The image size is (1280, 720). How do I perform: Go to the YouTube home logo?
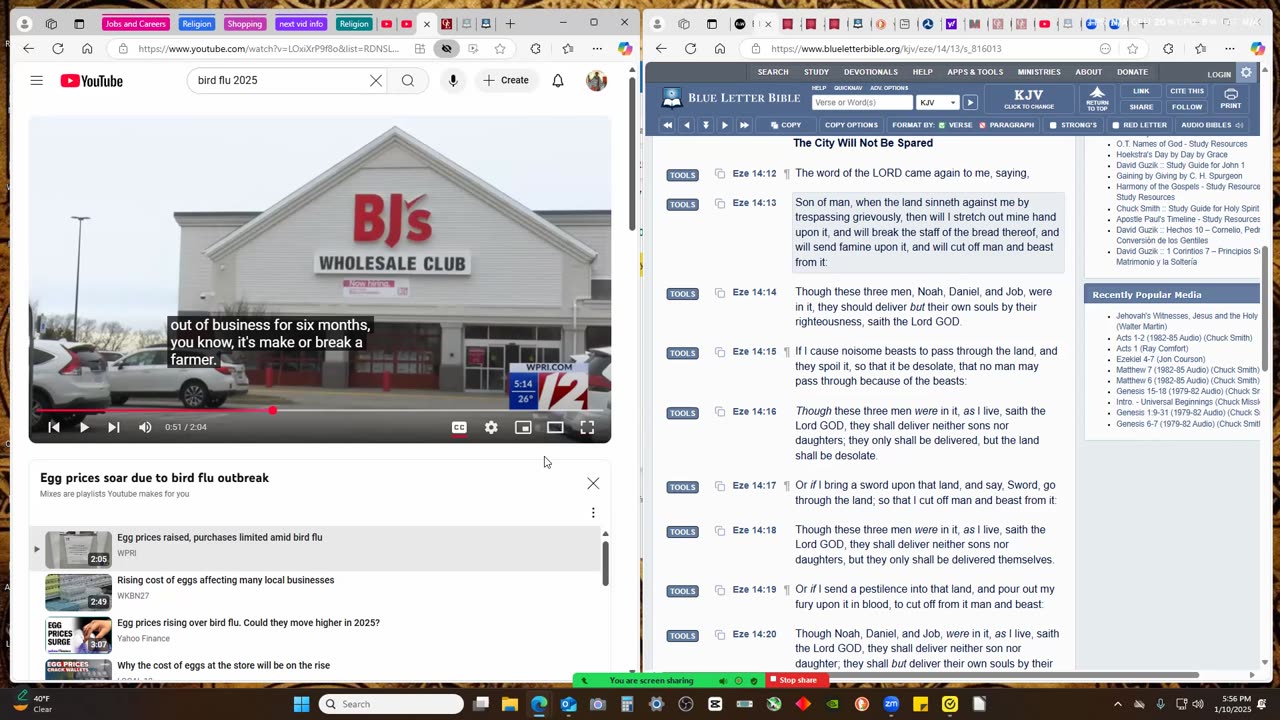coord(91,81)
